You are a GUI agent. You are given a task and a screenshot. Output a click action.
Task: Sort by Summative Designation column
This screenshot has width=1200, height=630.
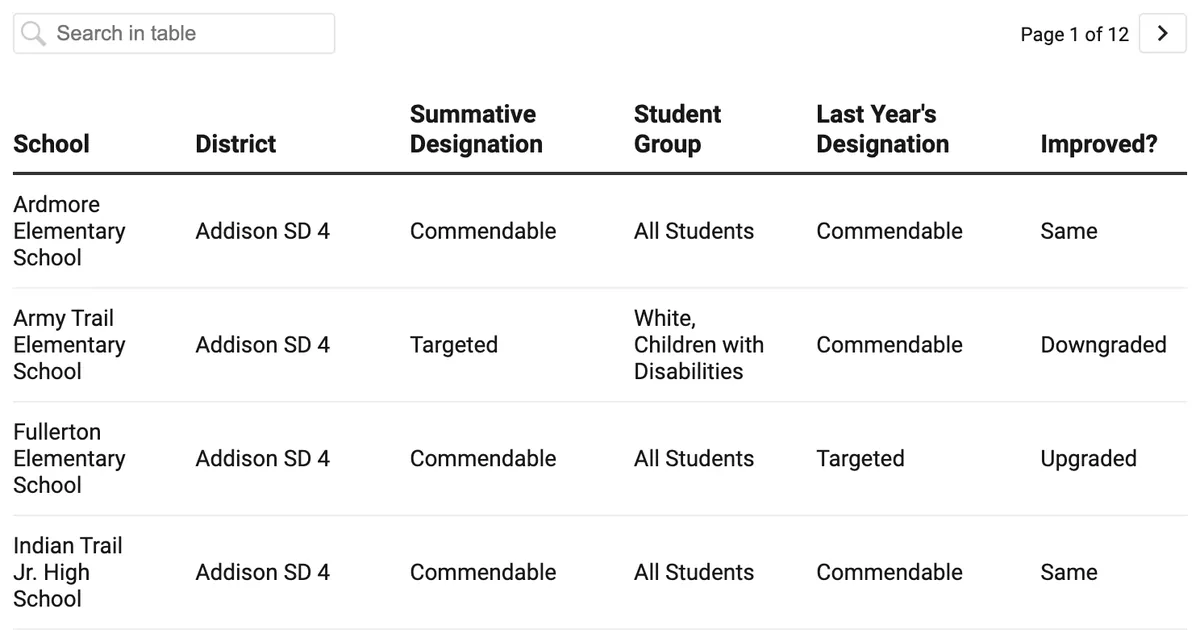476,129
